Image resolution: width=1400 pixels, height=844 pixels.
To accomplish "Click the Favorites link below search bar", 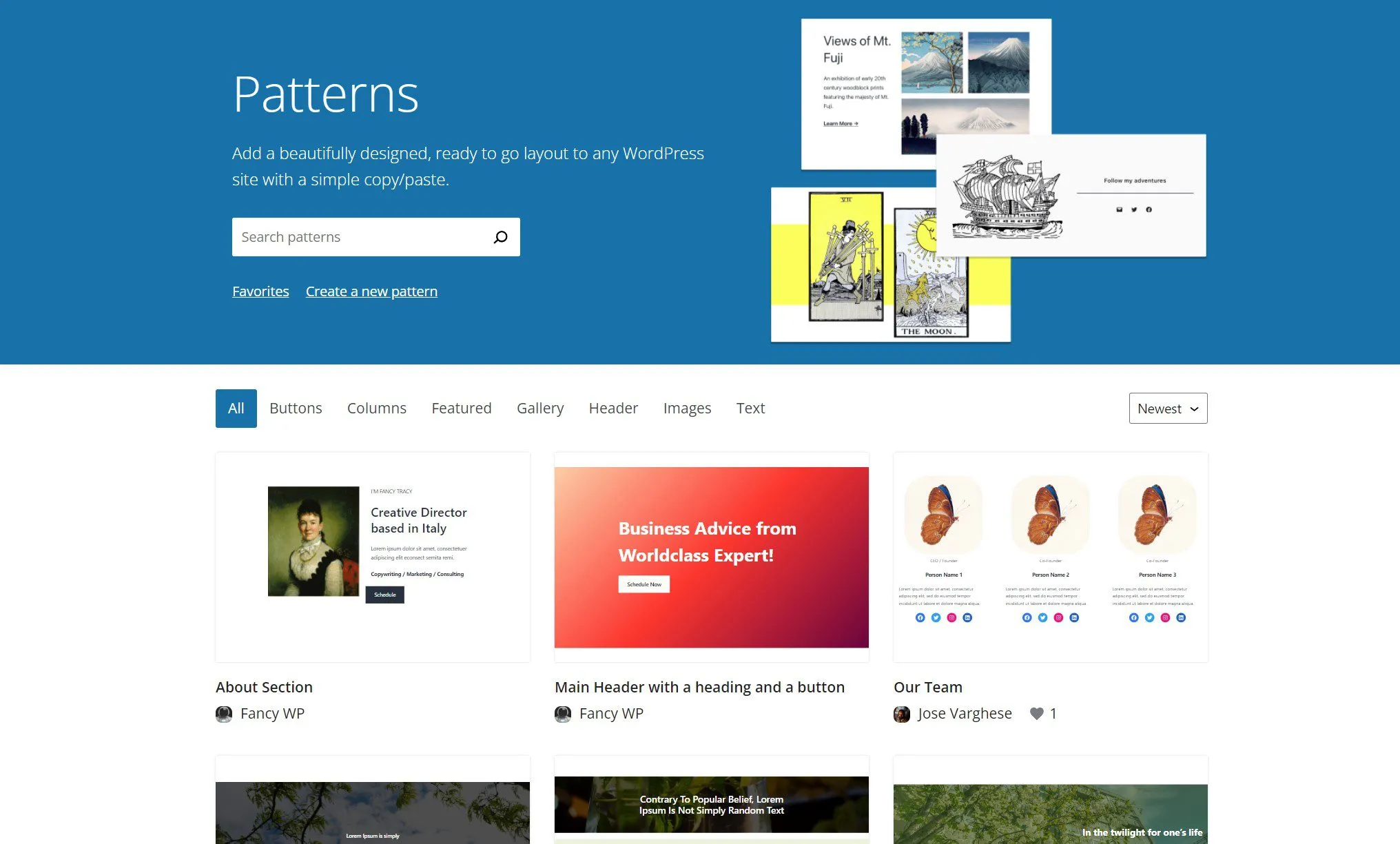I will 261,291.
